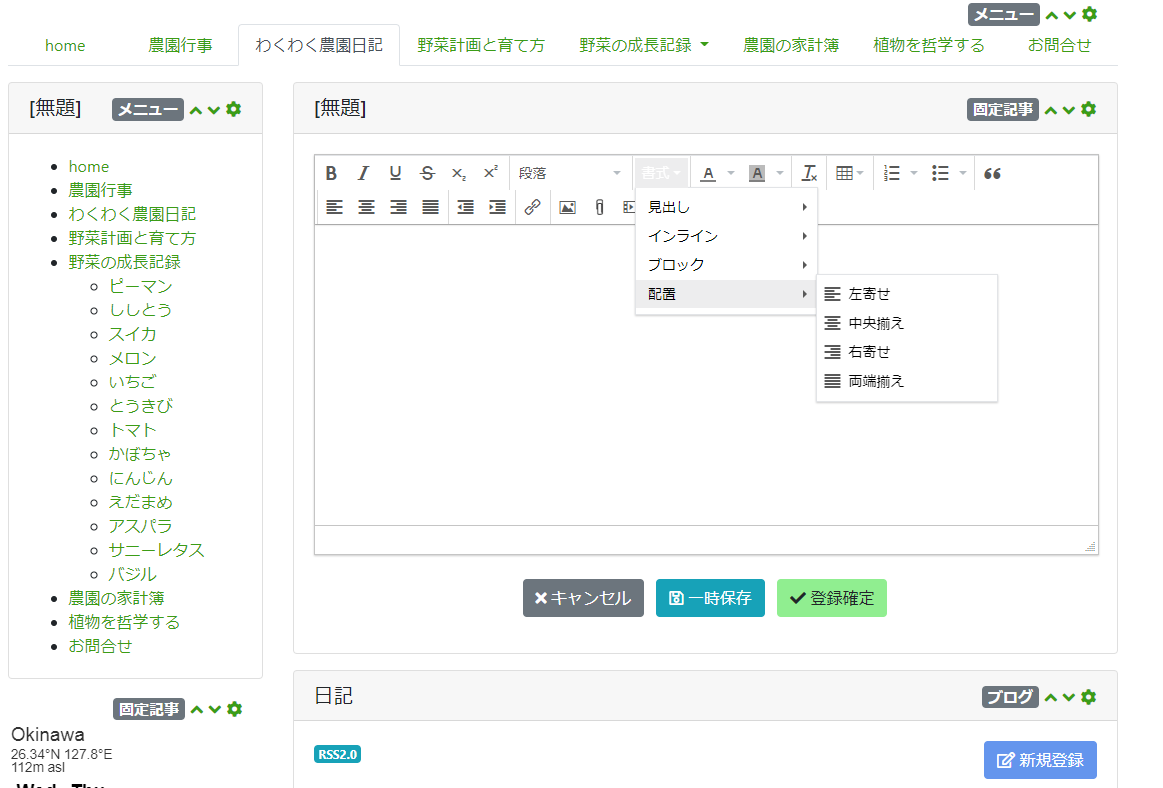Apply underline formatting
Screen dimensions: 1163x788
pyautogui.click(x=395, y=173)
